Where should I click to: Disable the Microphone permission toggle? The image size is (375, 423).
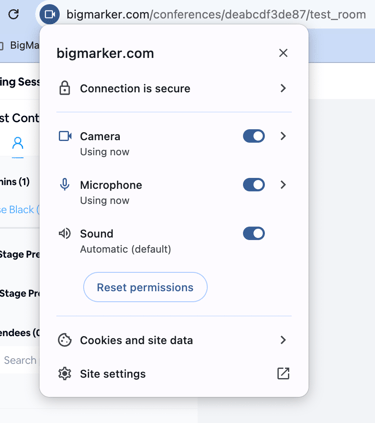[x=254, y=185]
